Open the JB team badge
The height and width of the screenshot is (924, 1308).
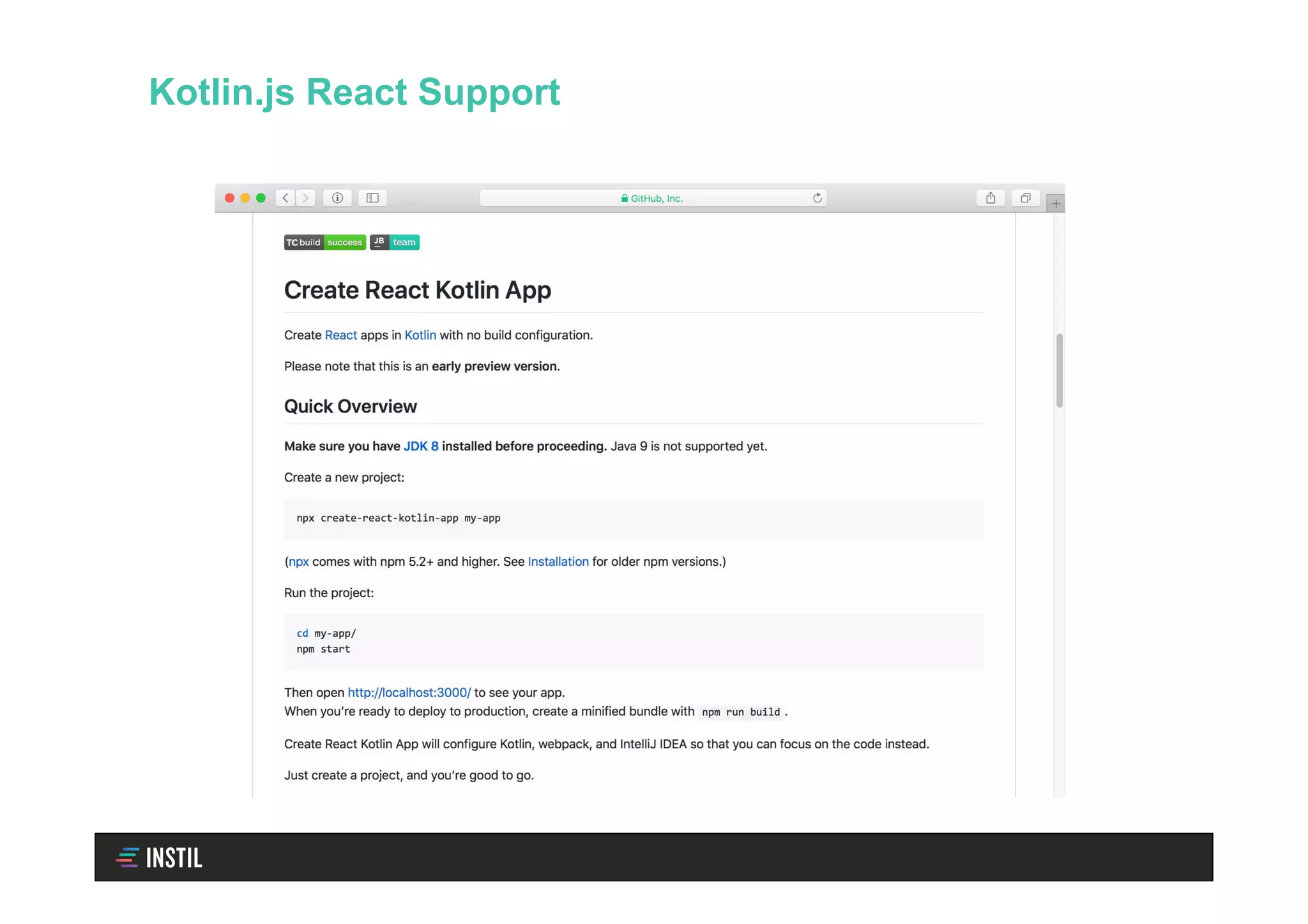tap(395, 243)
